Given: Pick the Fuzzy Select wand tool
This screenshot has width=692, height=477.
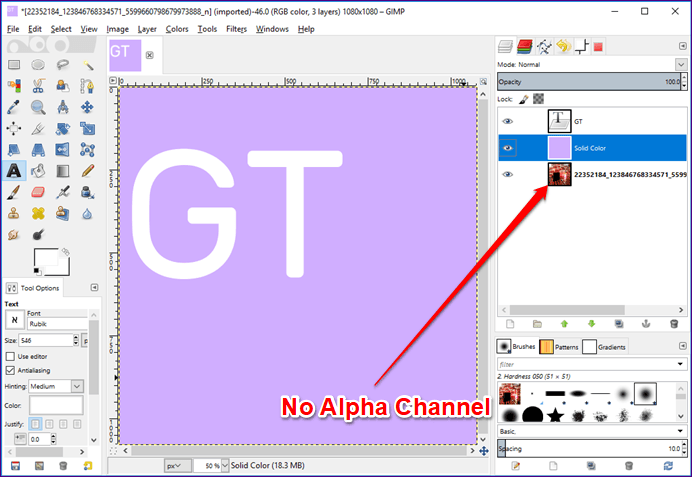Looking at the screenshot, I should pyautogui.click(x=87, y=65).
